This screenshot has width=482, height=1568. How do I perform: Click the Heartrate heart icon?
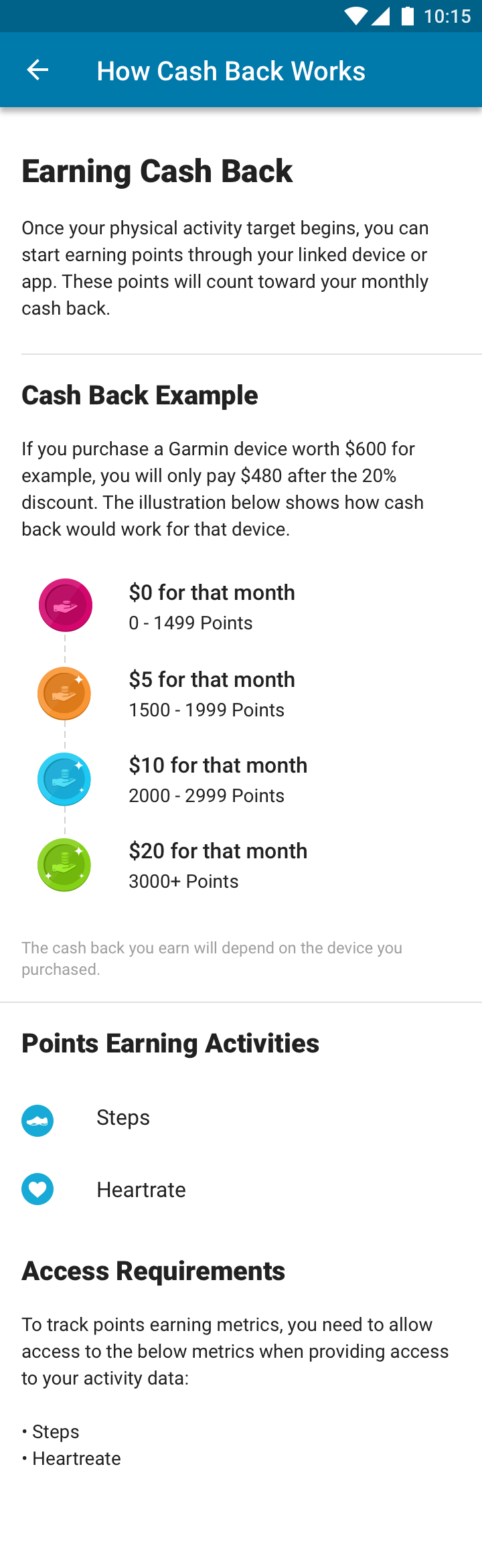[x=37, y=1189]
